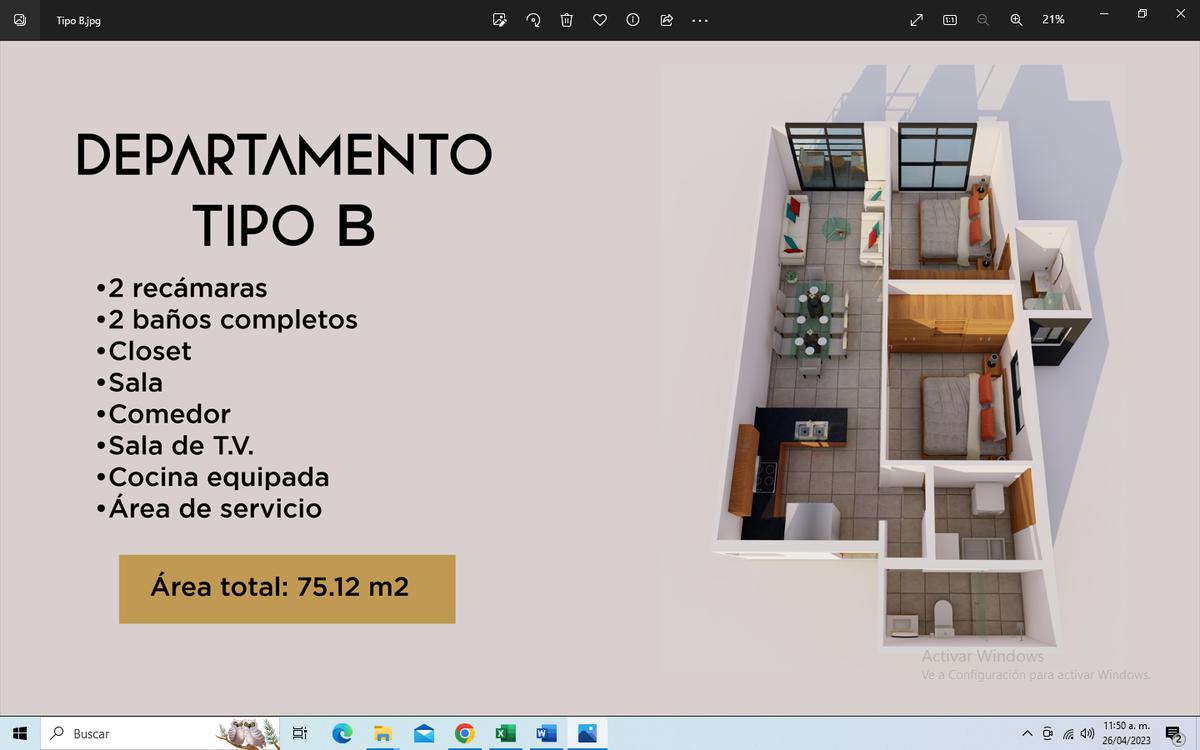Click the Meet Now tray icon
The height and width of the screenshot is (750, 1200).
click(x=1047, y=733)
